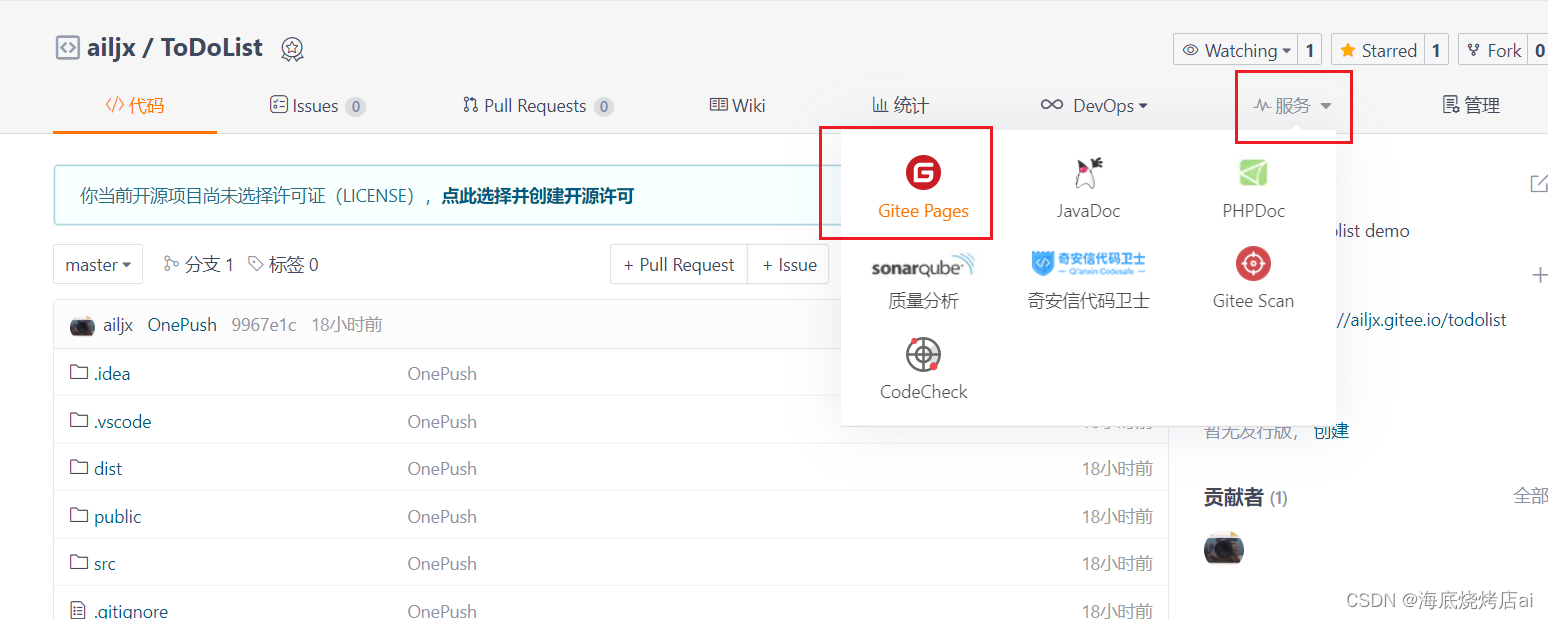Open CodeCheck service
The width and height of the screenshot is (1548, 619).
923,369
